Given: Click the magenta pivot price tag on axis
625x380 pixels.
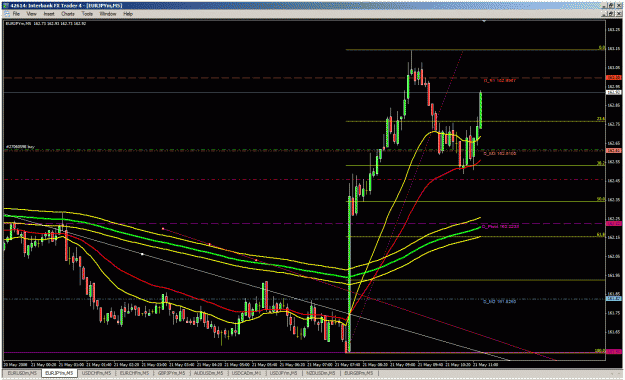Looking at the screenshot, I should click(614, 224).
